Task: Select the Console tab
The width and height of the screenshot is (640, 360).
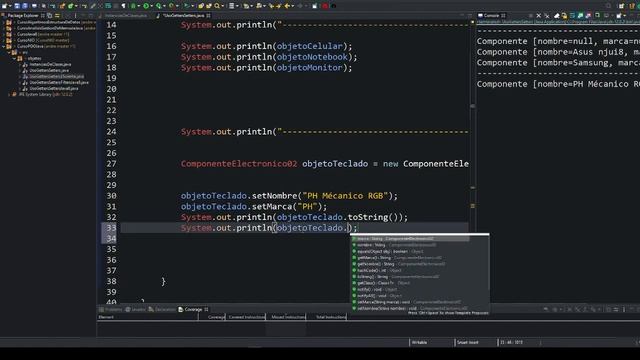Action: click(491, 16)
